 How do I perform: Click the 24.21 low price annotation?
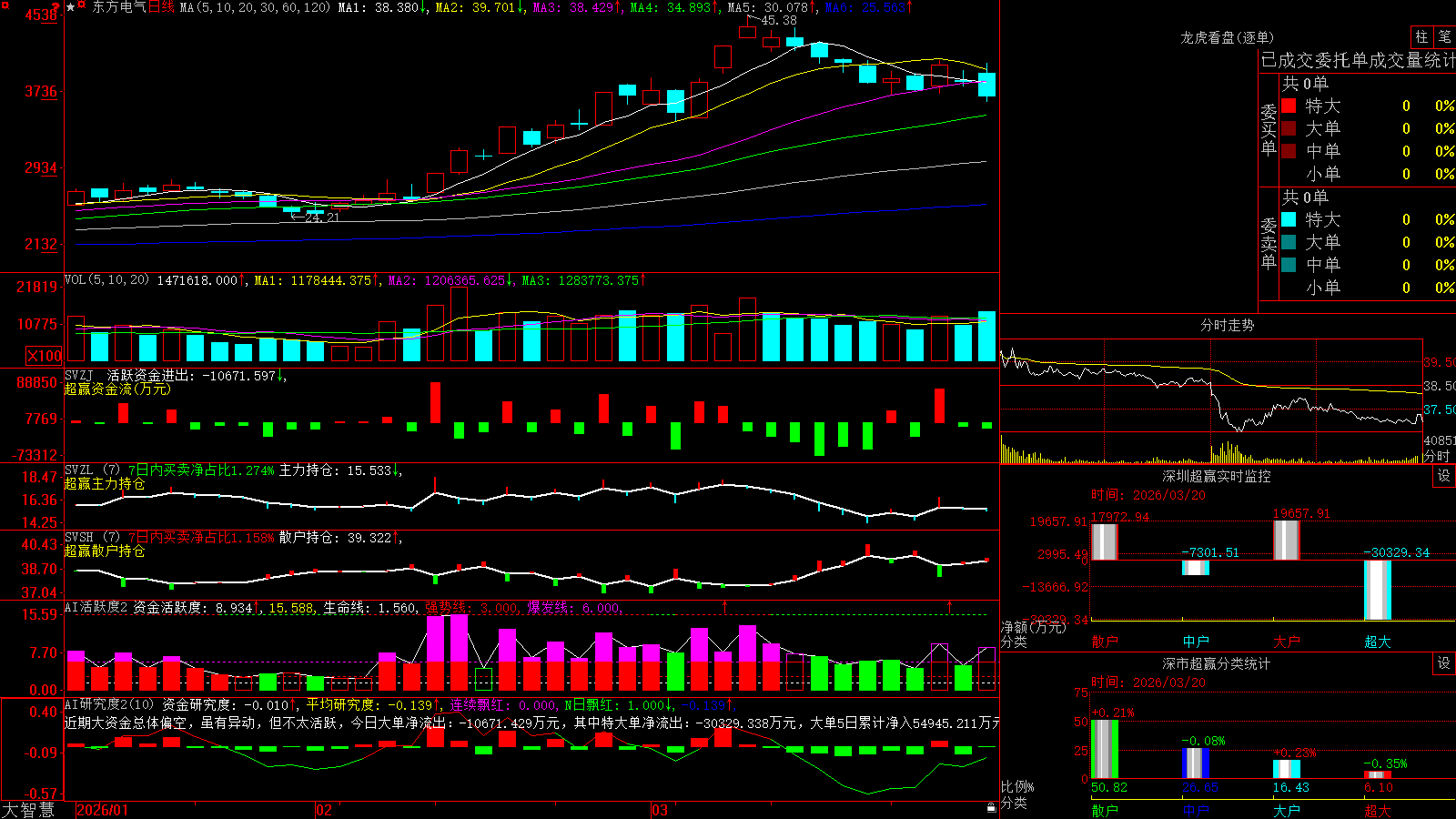321,217
